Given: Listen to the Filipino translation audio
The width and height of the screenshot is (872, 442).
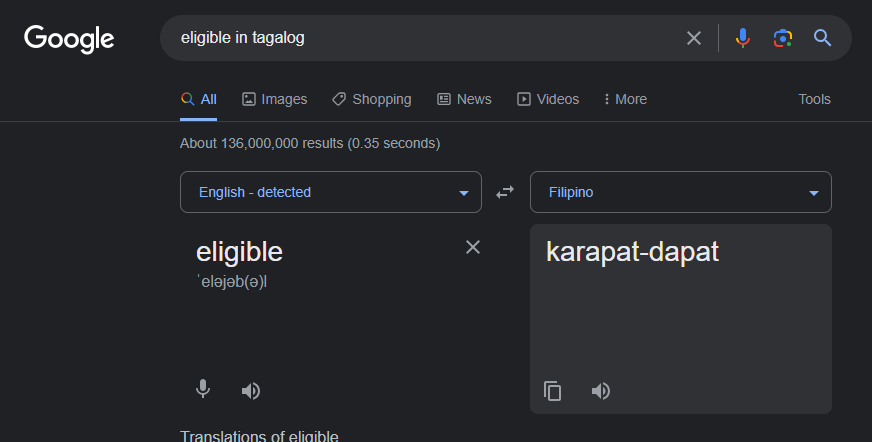Looking at the screenshot, I should [601, 391].
